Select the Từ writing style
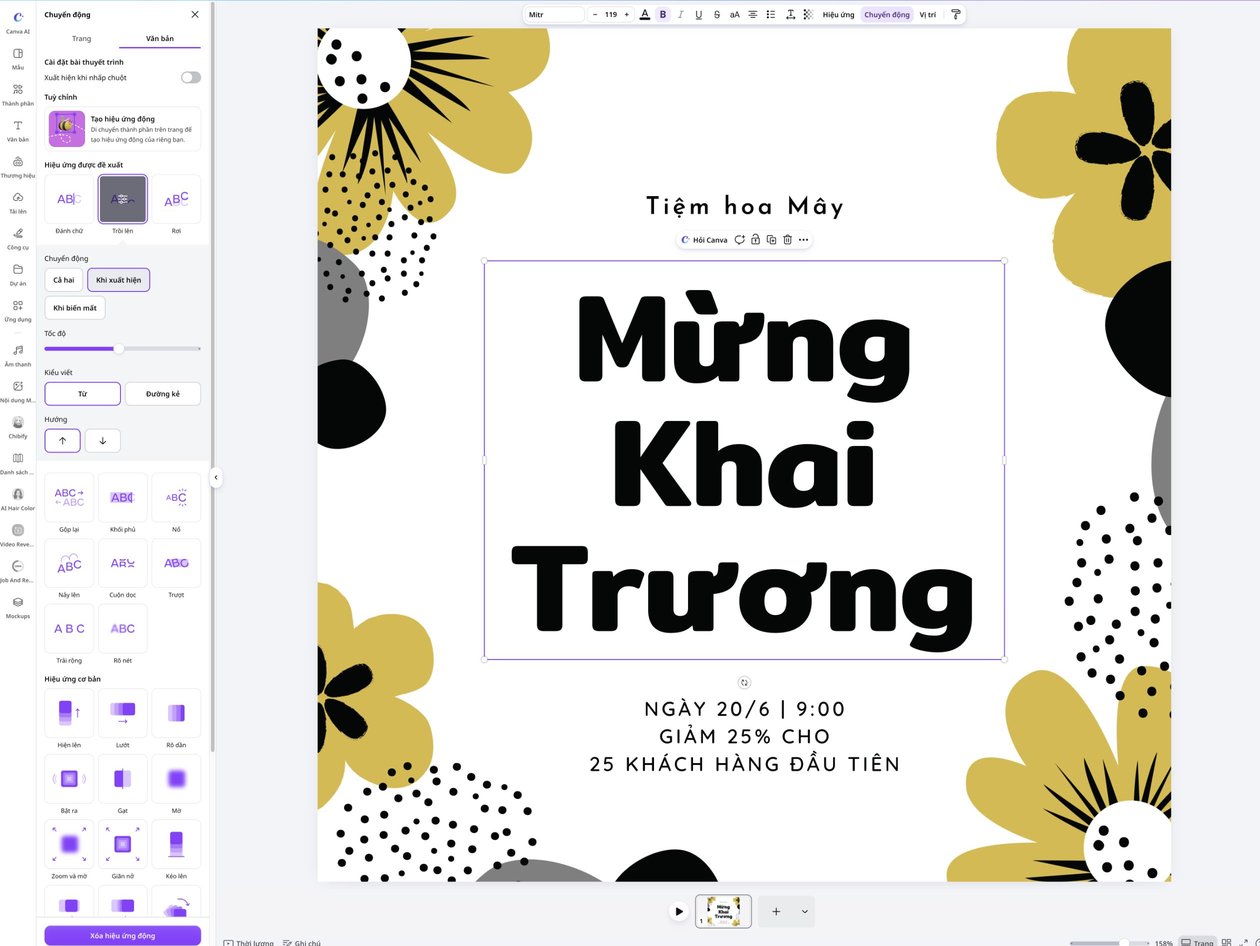1260x946 pixels. [x=82, y=394]
